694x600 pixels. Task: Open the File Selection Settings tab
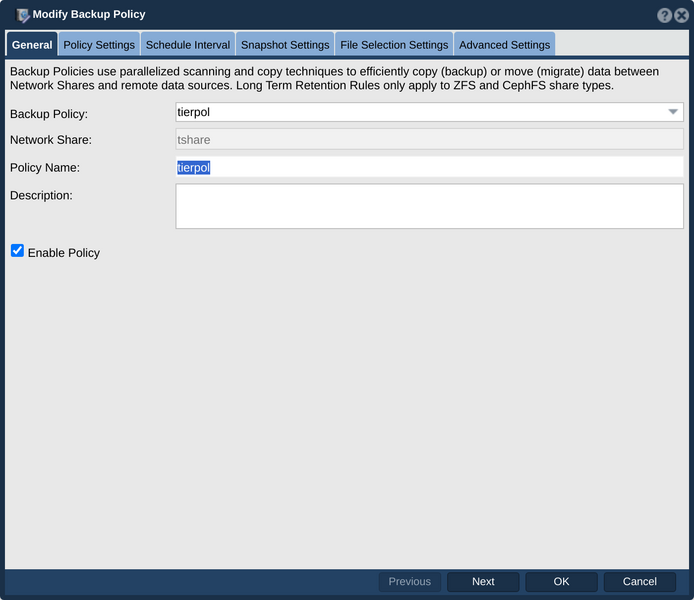(x=394, y=45)
